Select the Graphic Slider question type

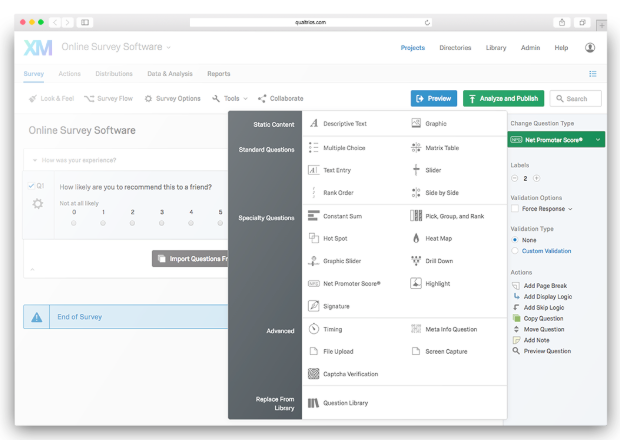tap(335, 261)
